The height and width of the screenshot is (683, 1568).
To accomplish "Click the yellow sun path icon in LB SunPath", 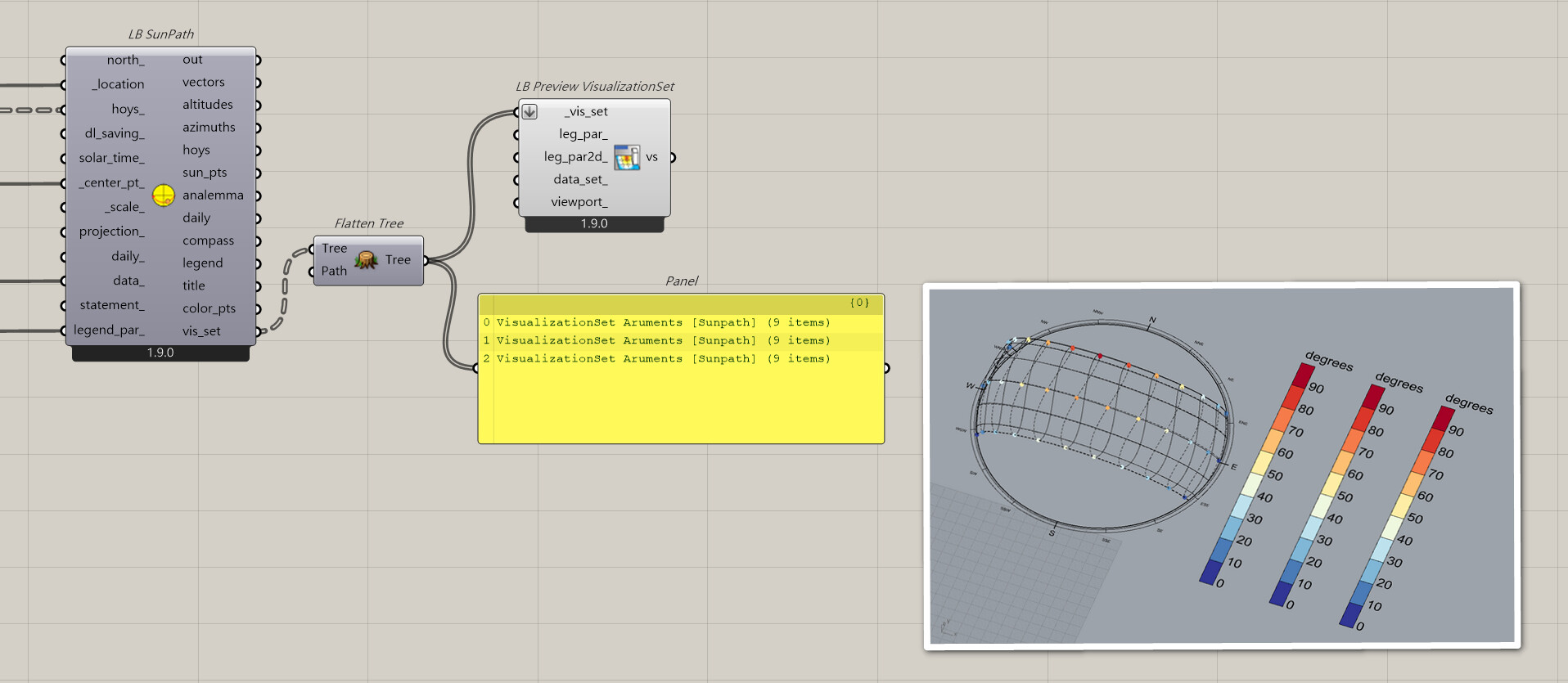I will pyautogui.click(x=164, y=195).
